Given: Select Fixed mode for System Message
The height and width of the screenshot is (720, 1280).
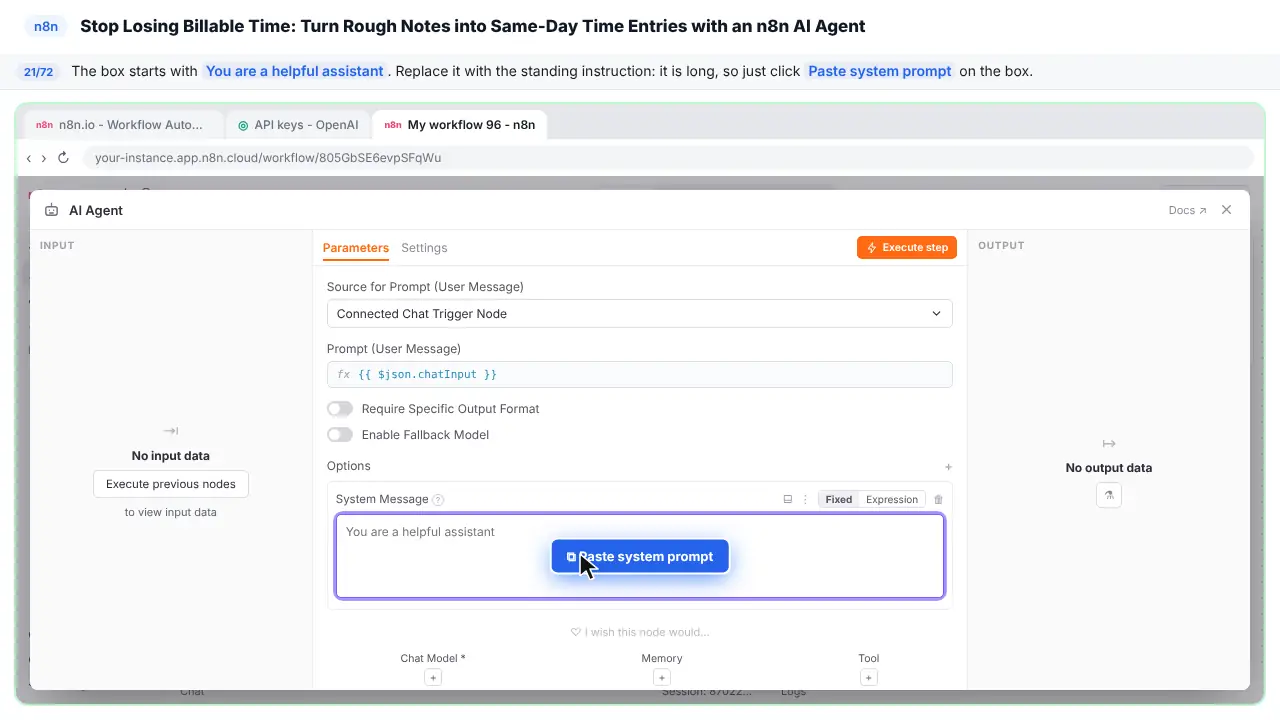Looking at the screenshot, I should (x=839, y=499).
